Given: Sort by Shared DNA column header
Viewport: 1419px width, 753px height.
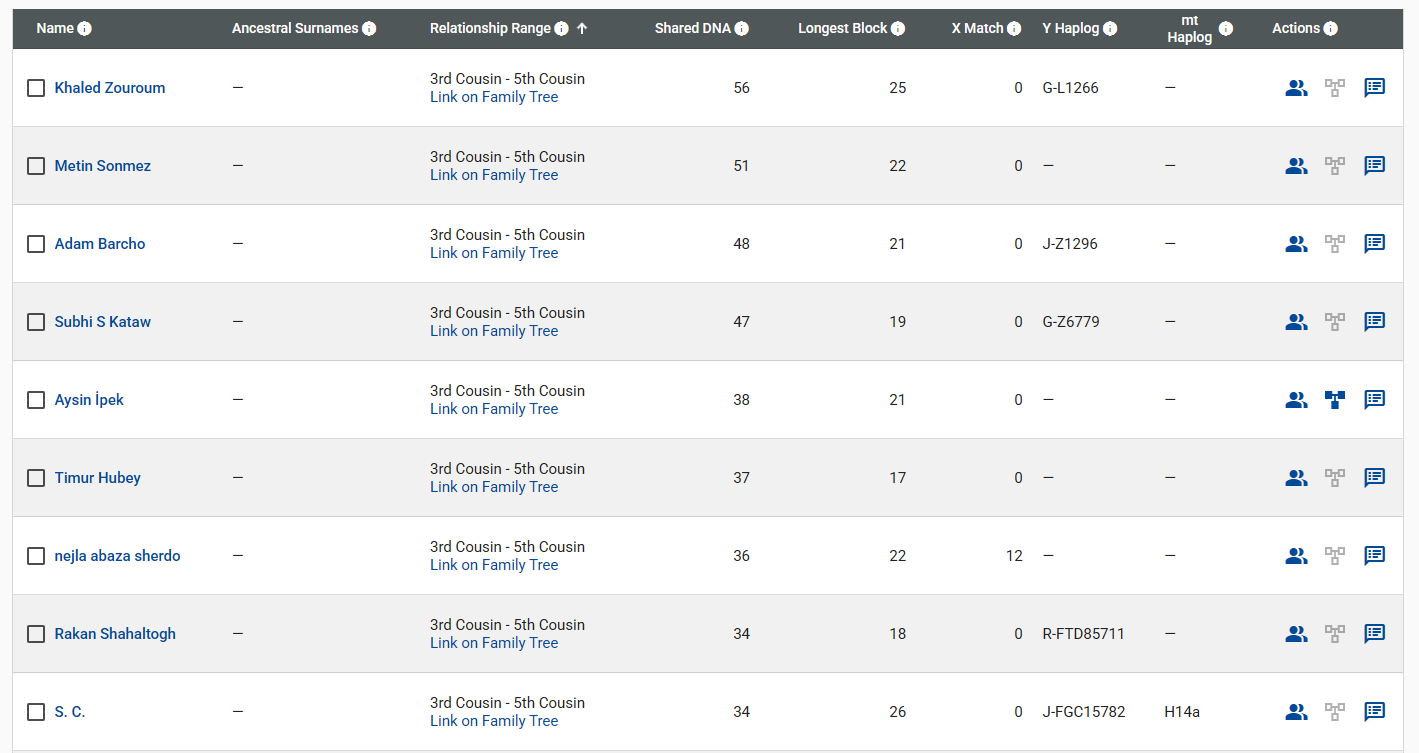Looking at the screenshot, I should click(x=692, y=29).
